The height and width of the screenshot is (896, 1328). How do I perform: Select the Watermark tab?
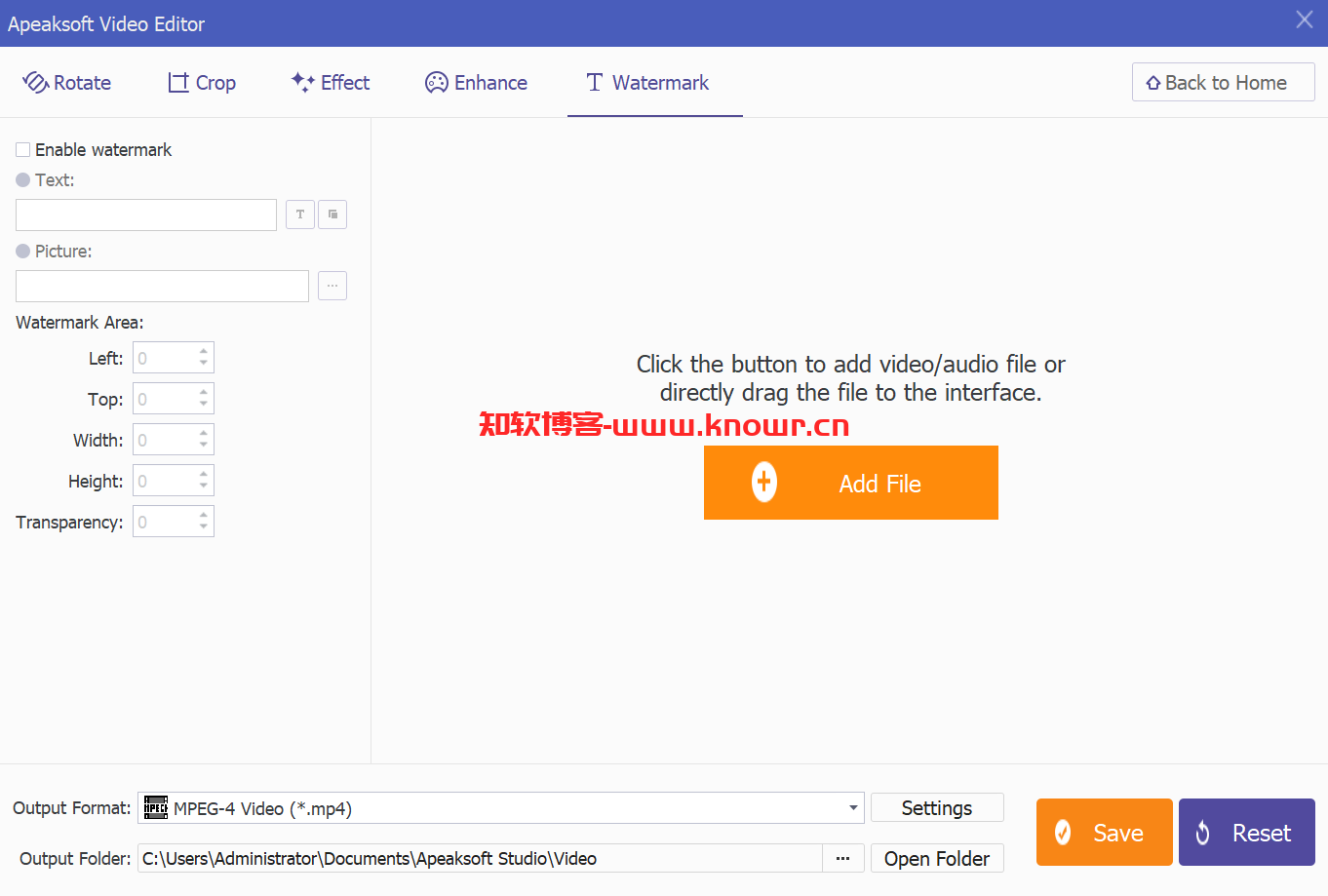[x=647, y=83]
